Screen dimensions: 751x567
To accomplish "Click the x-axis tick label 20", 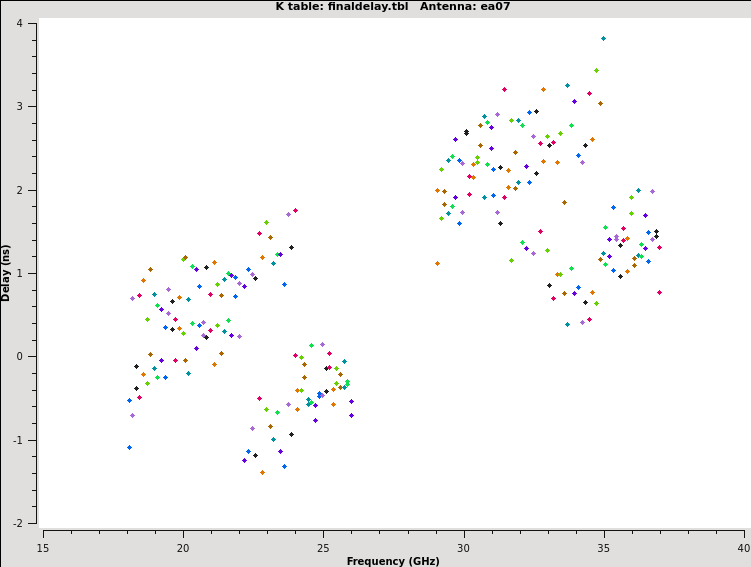I will coord(183,547).
